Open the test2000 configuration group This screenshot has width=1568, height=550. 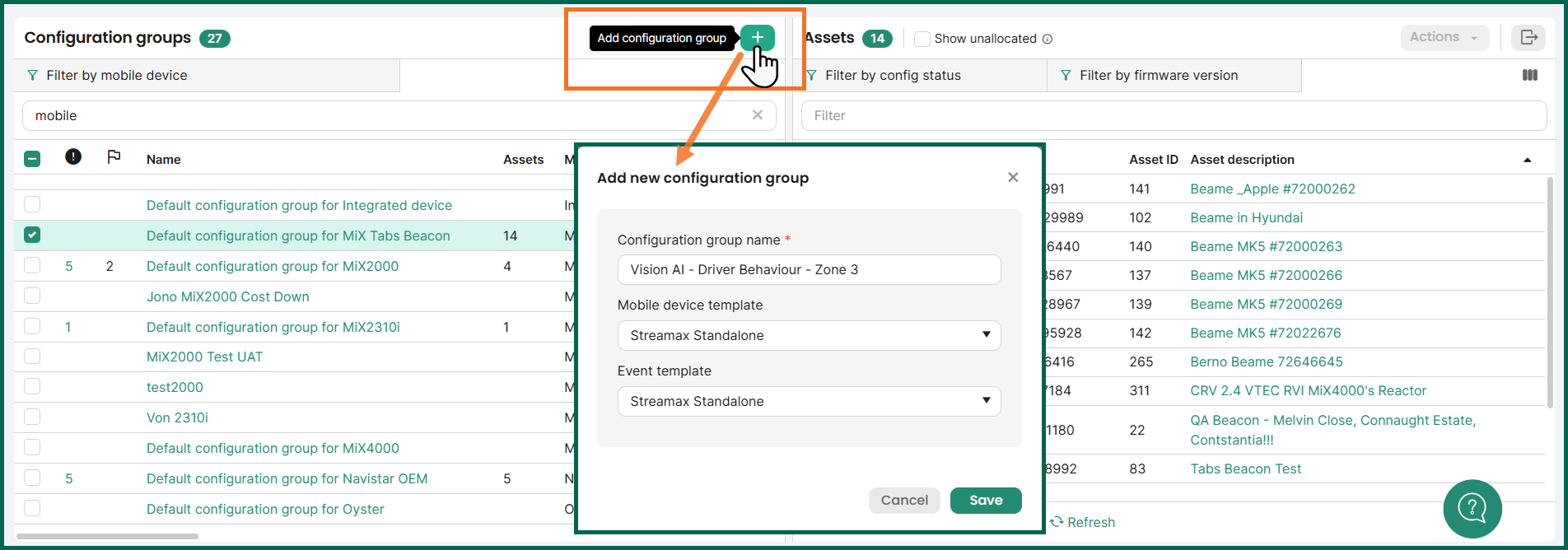pos(175,387)
